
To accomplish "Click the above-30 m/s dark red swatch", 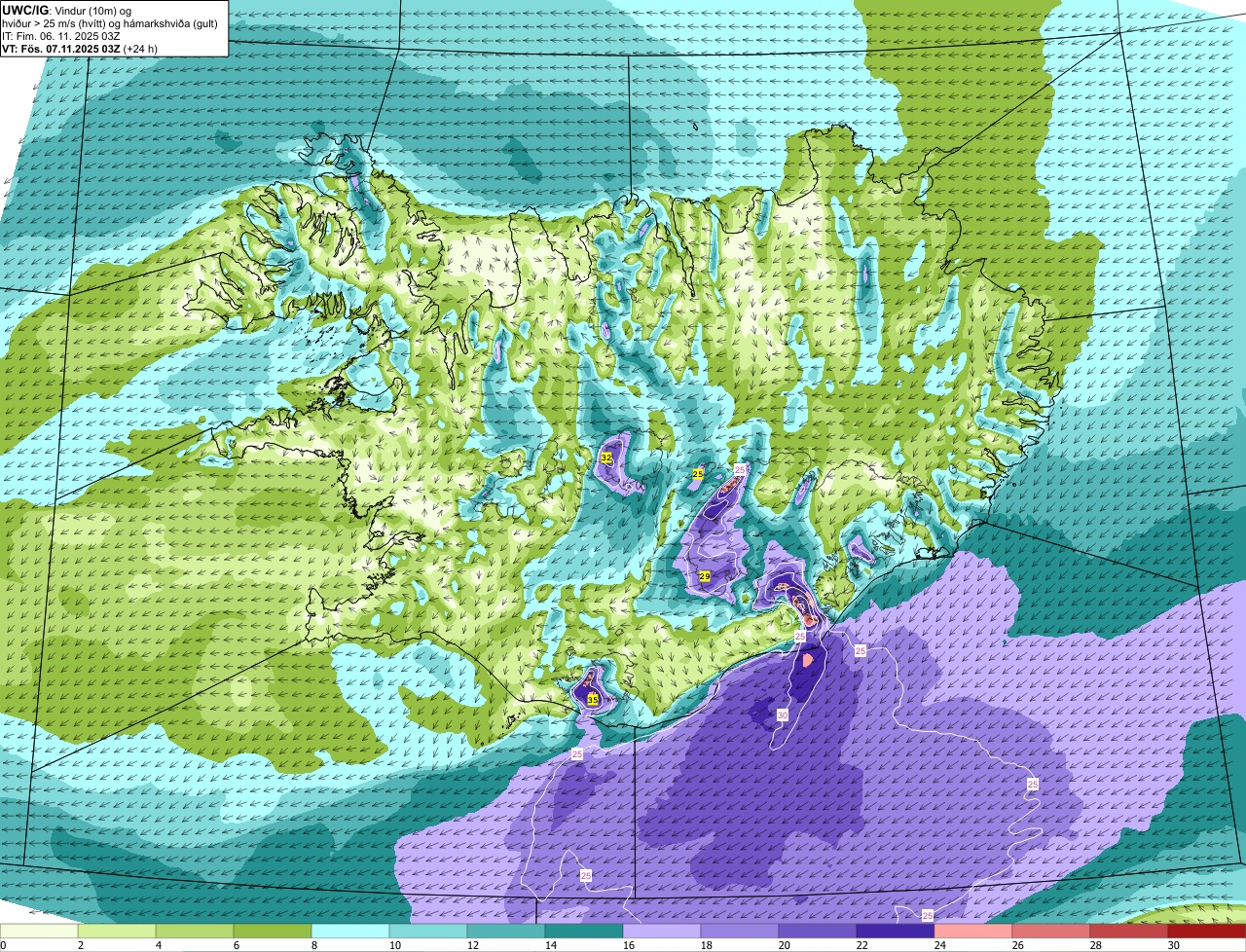I will (1207, 932).
